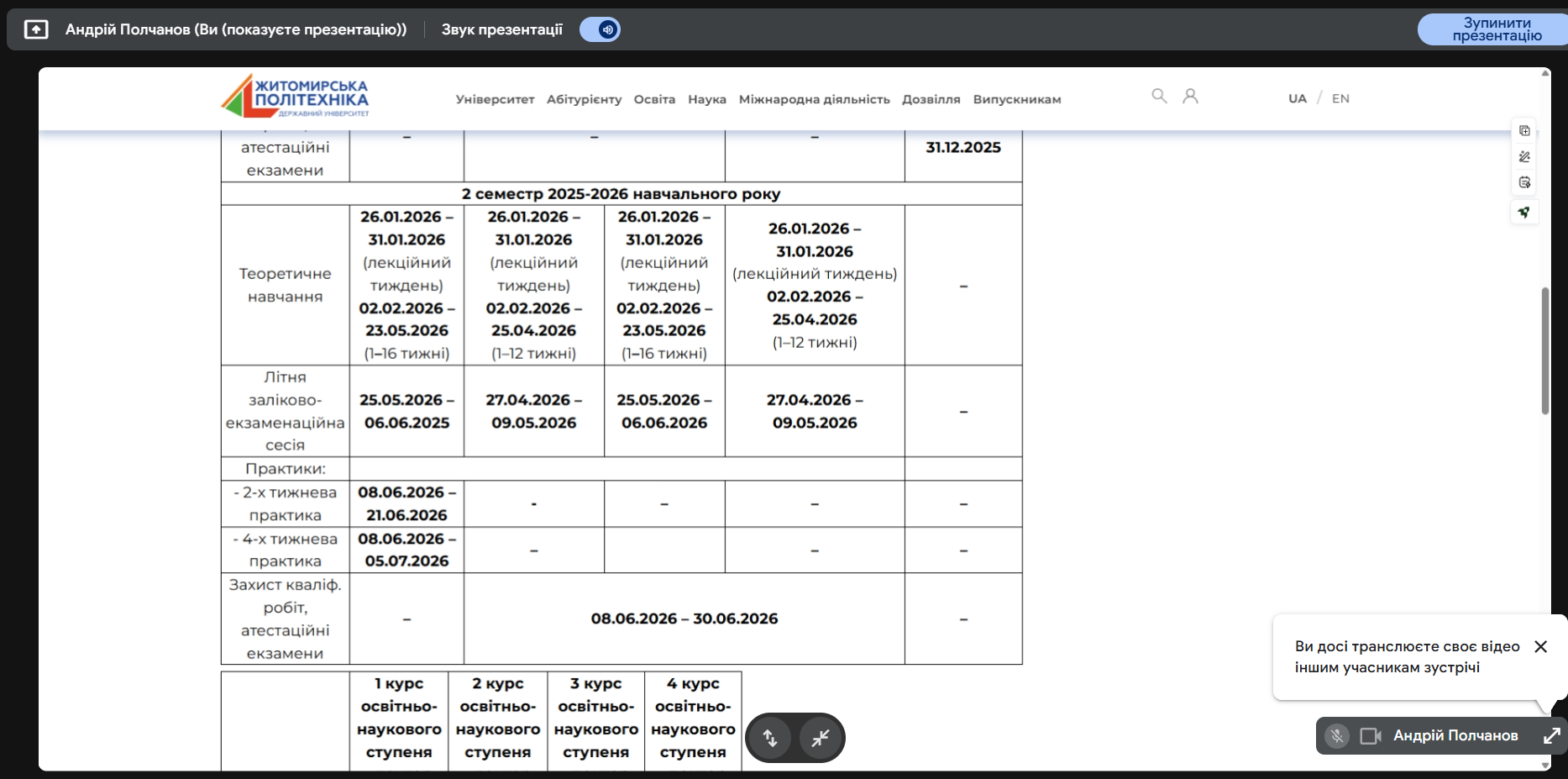Viewport: 1568px width, 779px height.
Task: Open the user account profile icon
Action: [1190, 96]
